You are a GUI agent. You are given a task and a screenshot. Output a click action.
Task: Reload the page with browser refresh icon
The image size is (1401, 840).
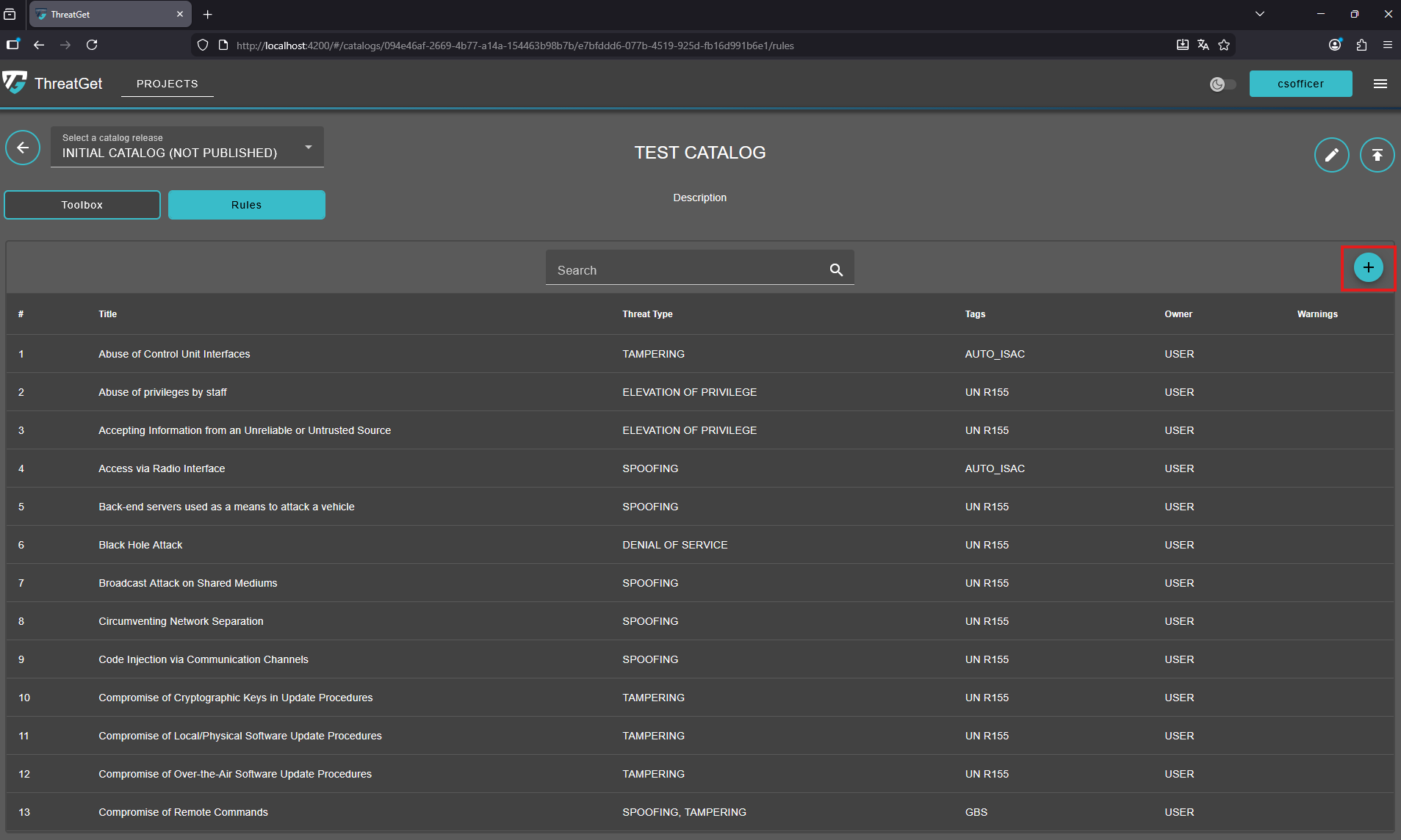[92, 46]
